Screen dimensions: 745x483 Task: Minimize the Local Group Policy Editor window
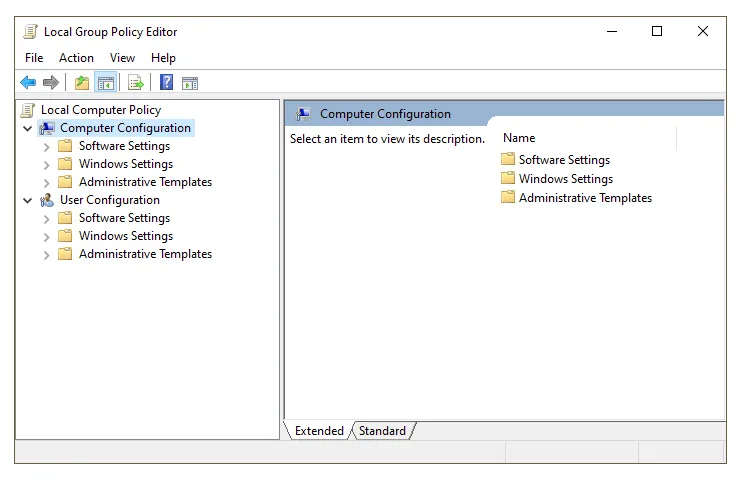coord(612,32)
